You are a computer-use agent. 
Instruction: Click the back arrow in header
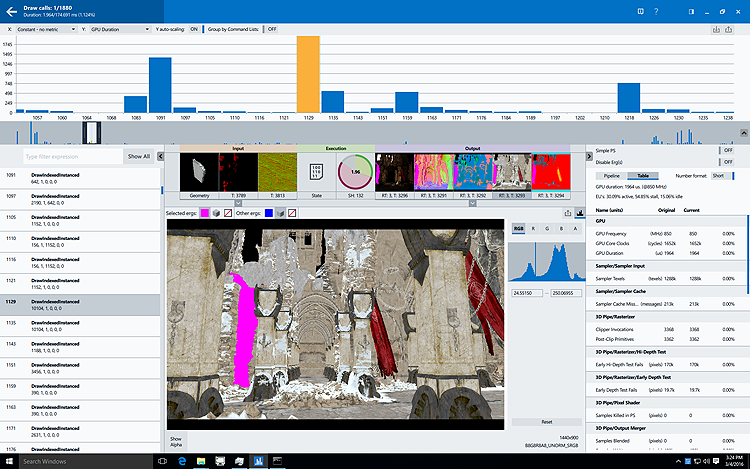coord(11,11)
